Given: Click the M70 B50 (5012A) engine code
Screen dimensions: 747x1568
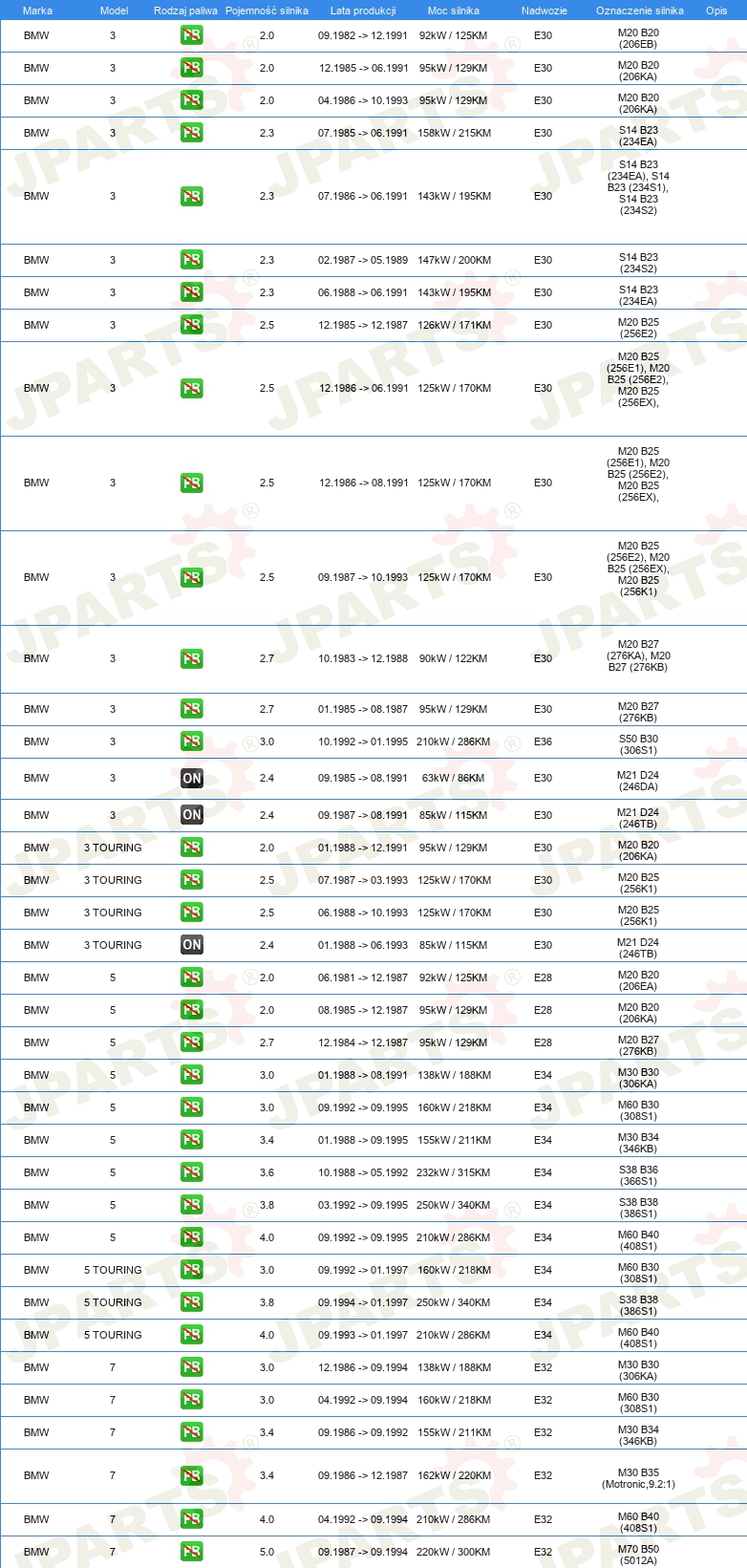Looking at the screenshot, I should [x=638, y=1556].
